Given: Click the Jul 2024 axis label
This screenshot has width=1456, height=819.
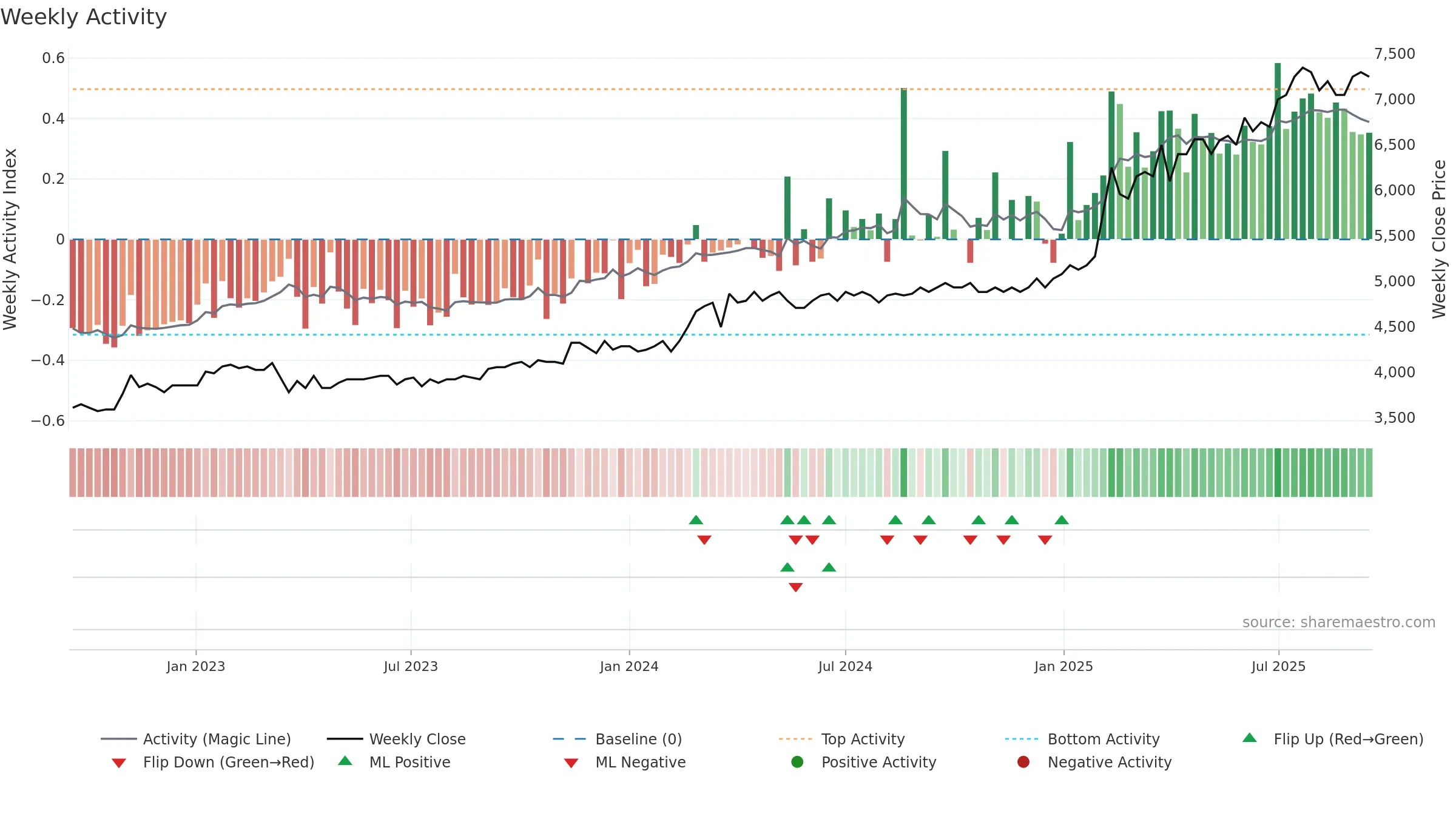Looking at the screenshot, I should tap(845, 666).
